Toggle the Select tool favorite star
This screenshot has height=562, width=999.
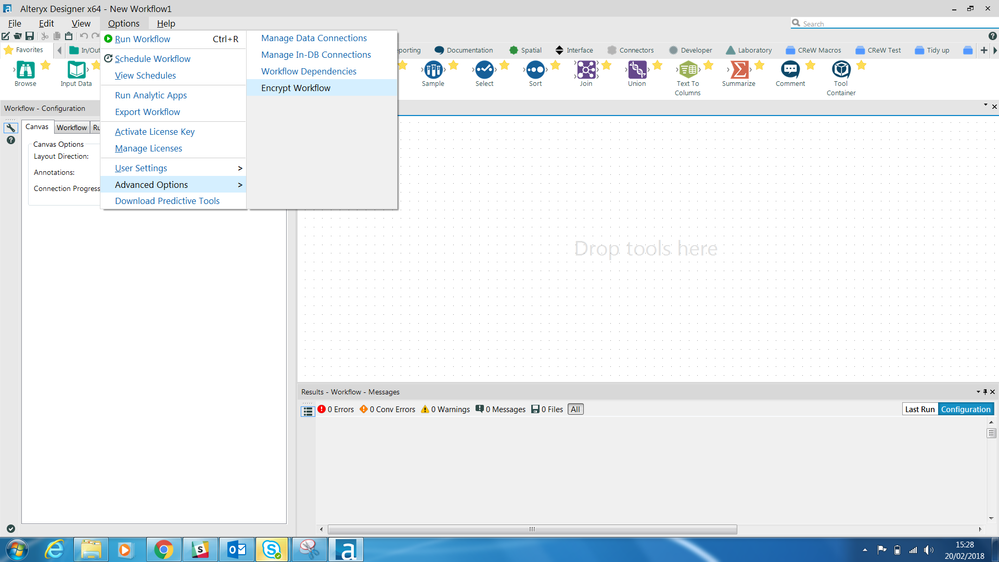click(505, 65)
